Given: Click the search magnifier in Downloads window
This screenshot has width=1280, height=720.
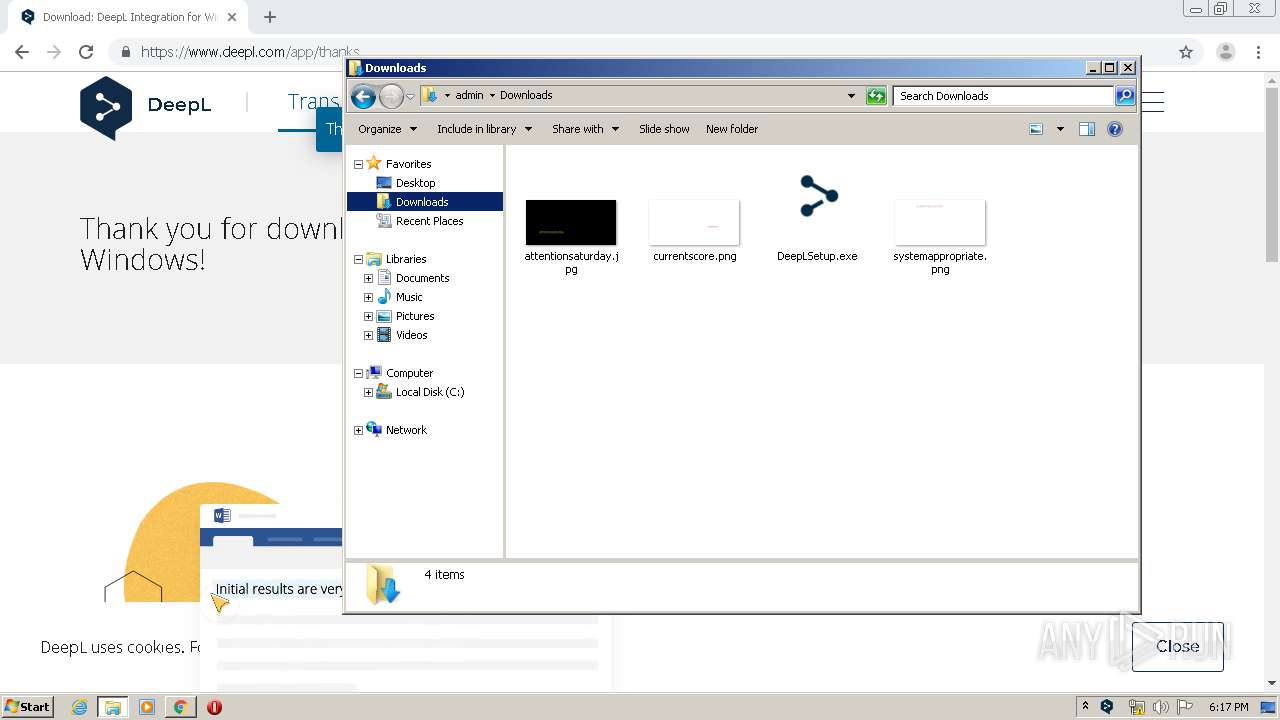Looking at the screenshot, I should point(1125,96).
